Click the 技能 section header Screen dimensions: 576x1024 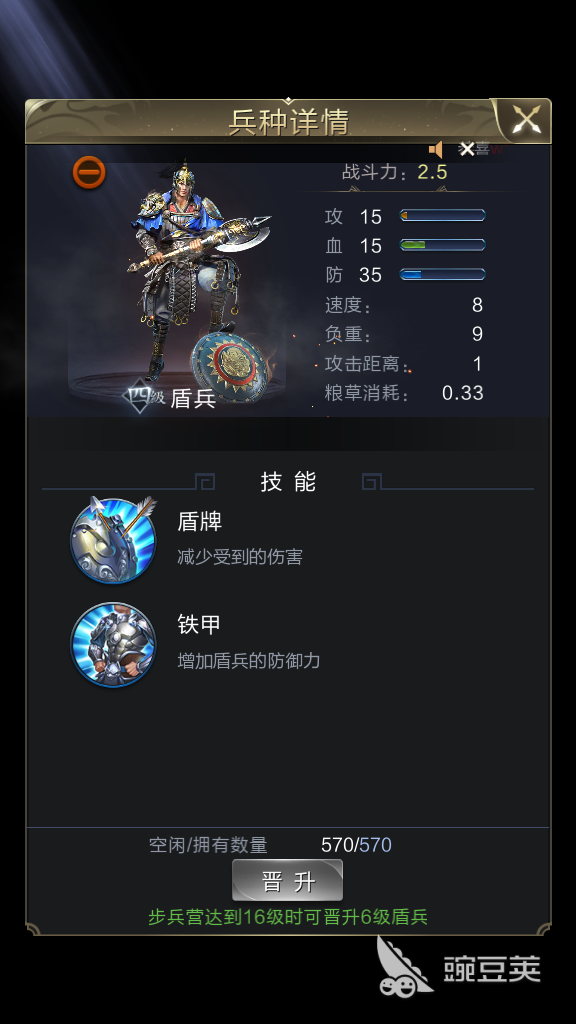click(288, 482)
